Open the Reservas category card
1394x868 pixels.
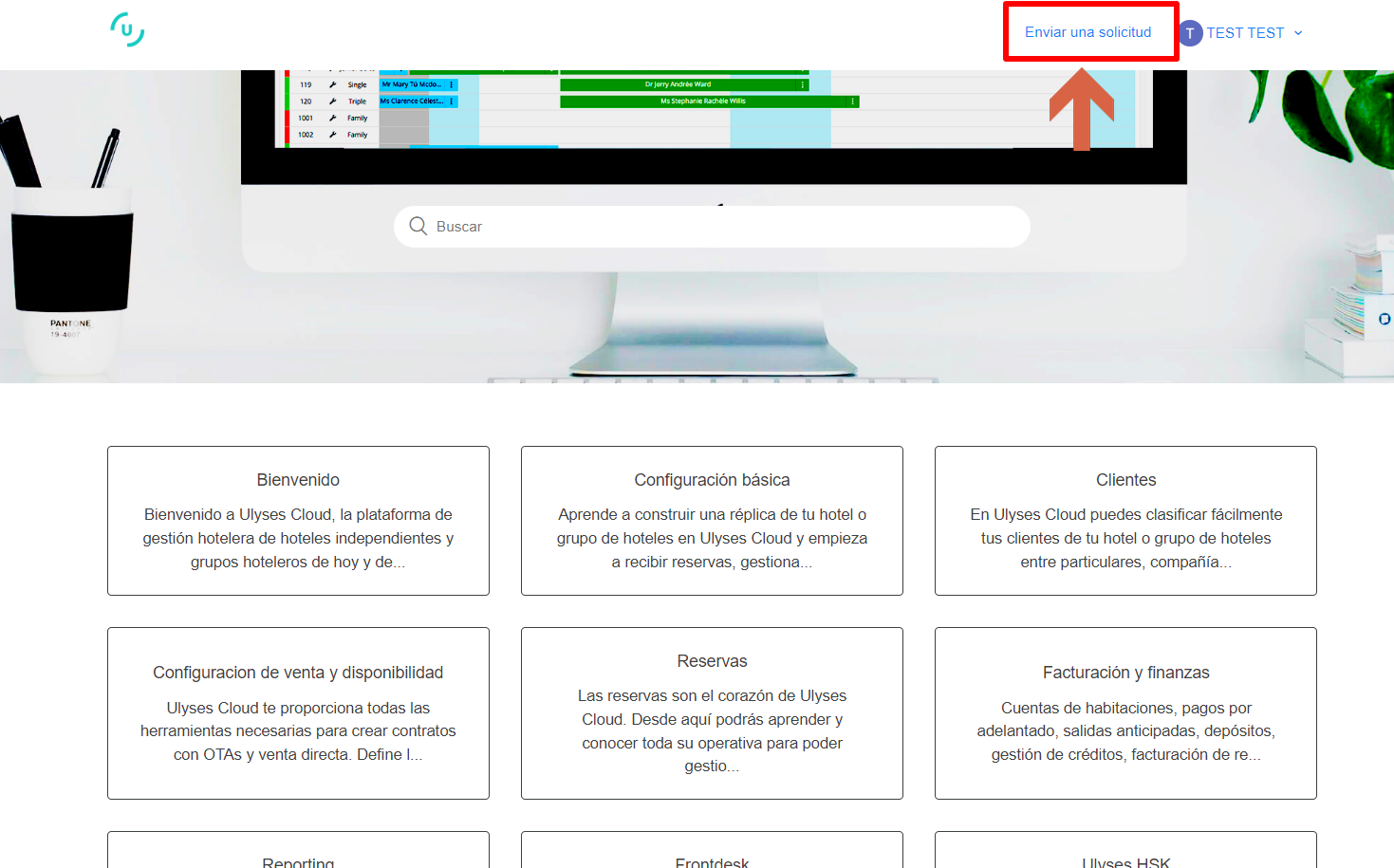pyautogui.click(x=712, y=713)
